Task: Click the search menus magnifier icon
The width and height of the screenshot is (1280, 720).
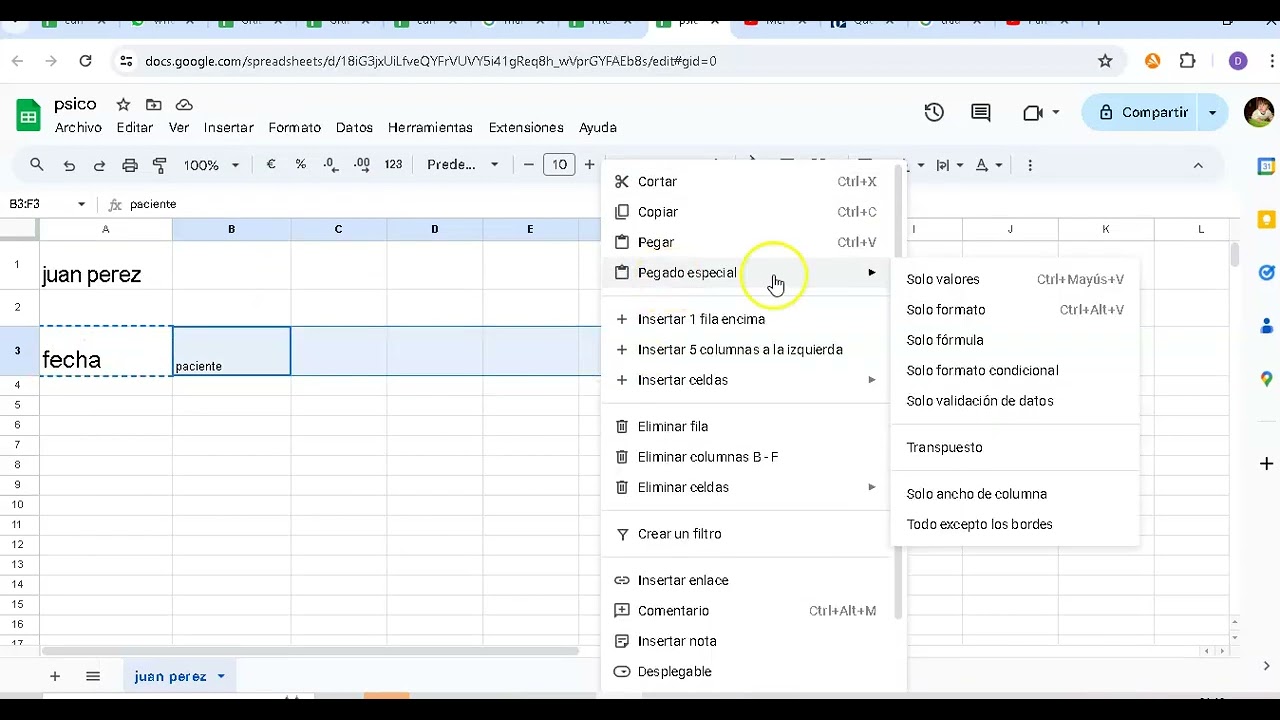Action: (x=37, y=165)
